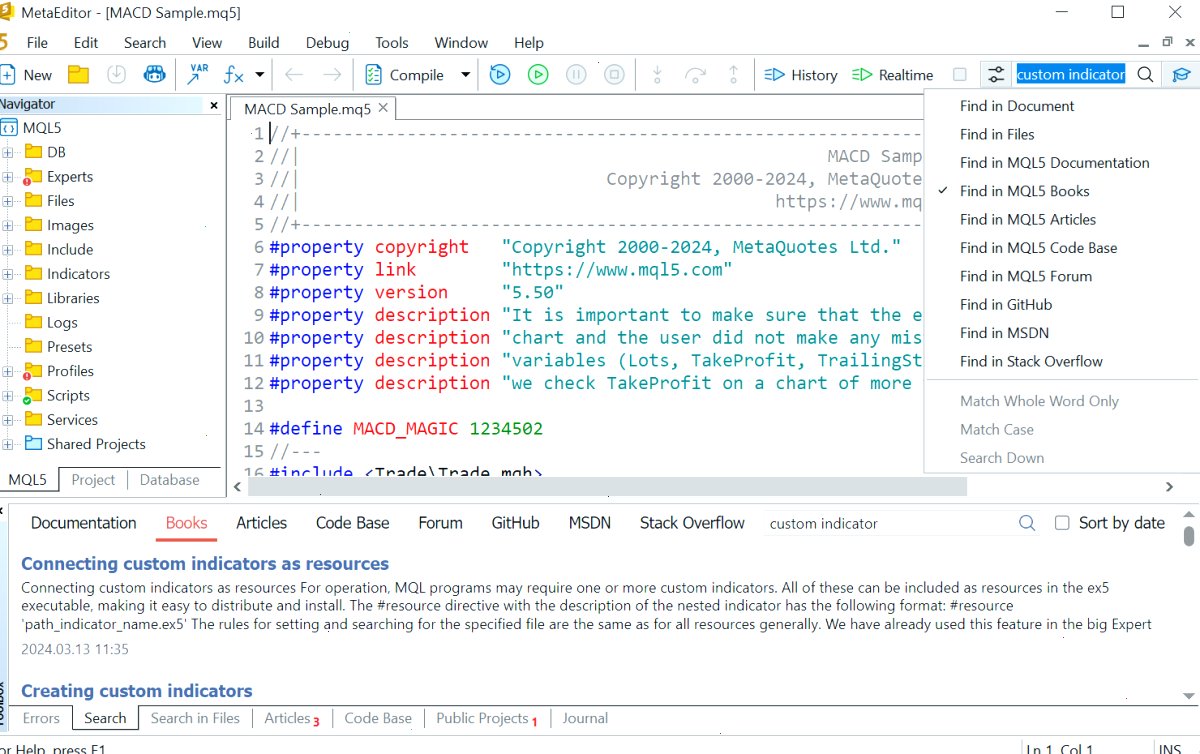Image resolution: width=1200 pixels, height=754 pixels.
Task: Select Find in GitHub option
Action: 1006,305
